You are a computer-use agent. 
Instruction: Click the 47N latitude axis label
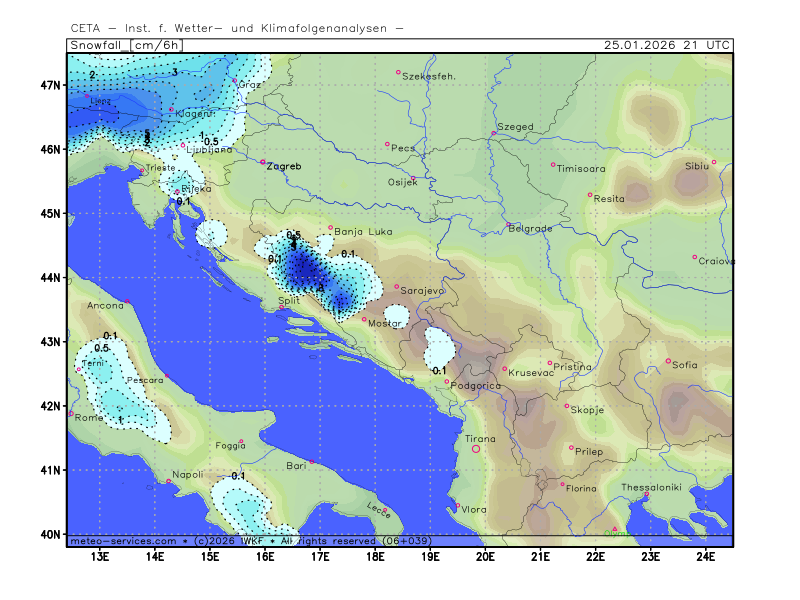[51, 85]
